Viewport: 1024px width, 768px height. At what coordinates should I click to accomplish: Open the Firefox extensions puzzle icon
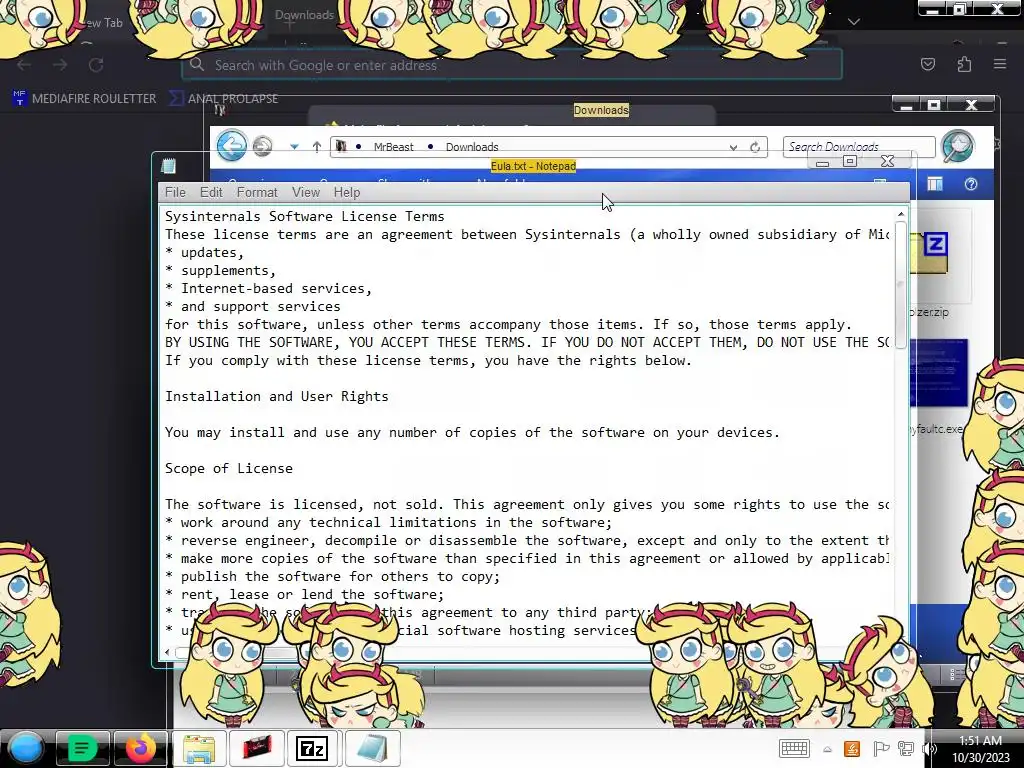[964, 64]
